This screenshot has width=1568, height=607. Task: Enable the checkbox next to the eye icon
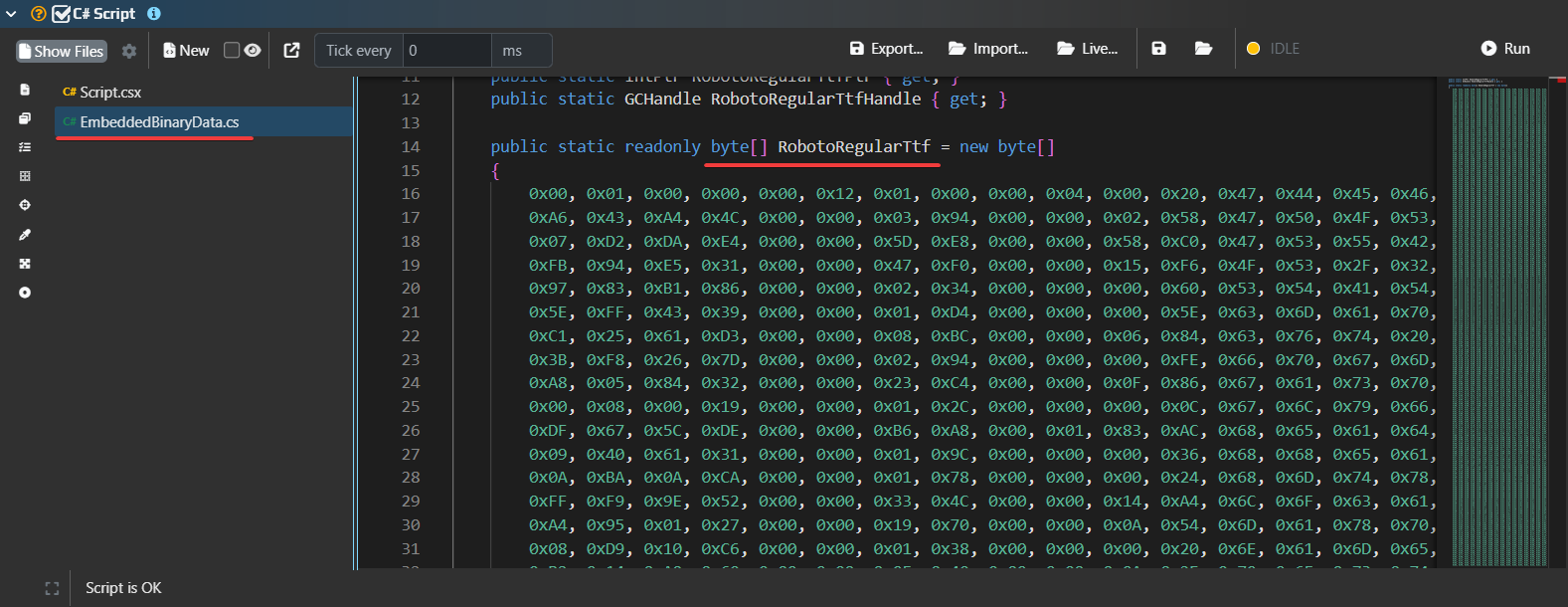click(x=232, y=51)
